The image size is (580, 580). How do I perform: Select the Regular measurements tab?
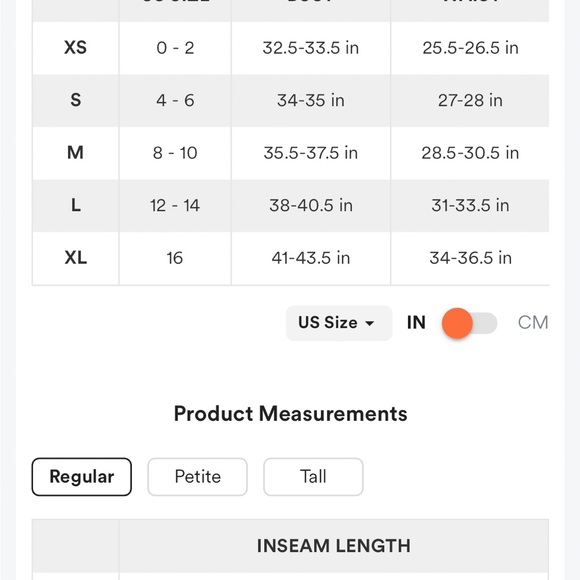coord(82,477)
